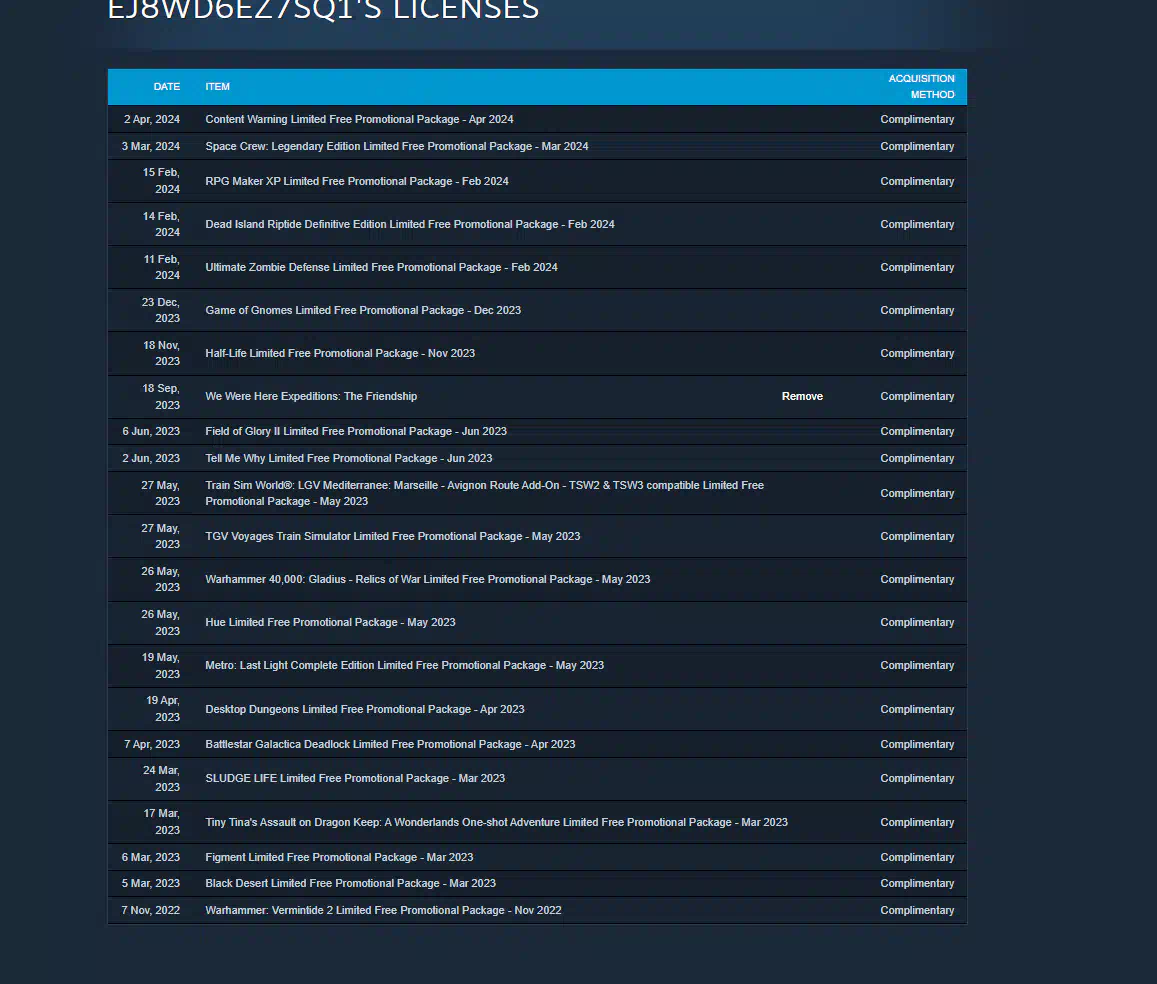1157x984 pixels.
Task: Click the Game of Gnomes package entry
Action: click(x=363, y=311)
